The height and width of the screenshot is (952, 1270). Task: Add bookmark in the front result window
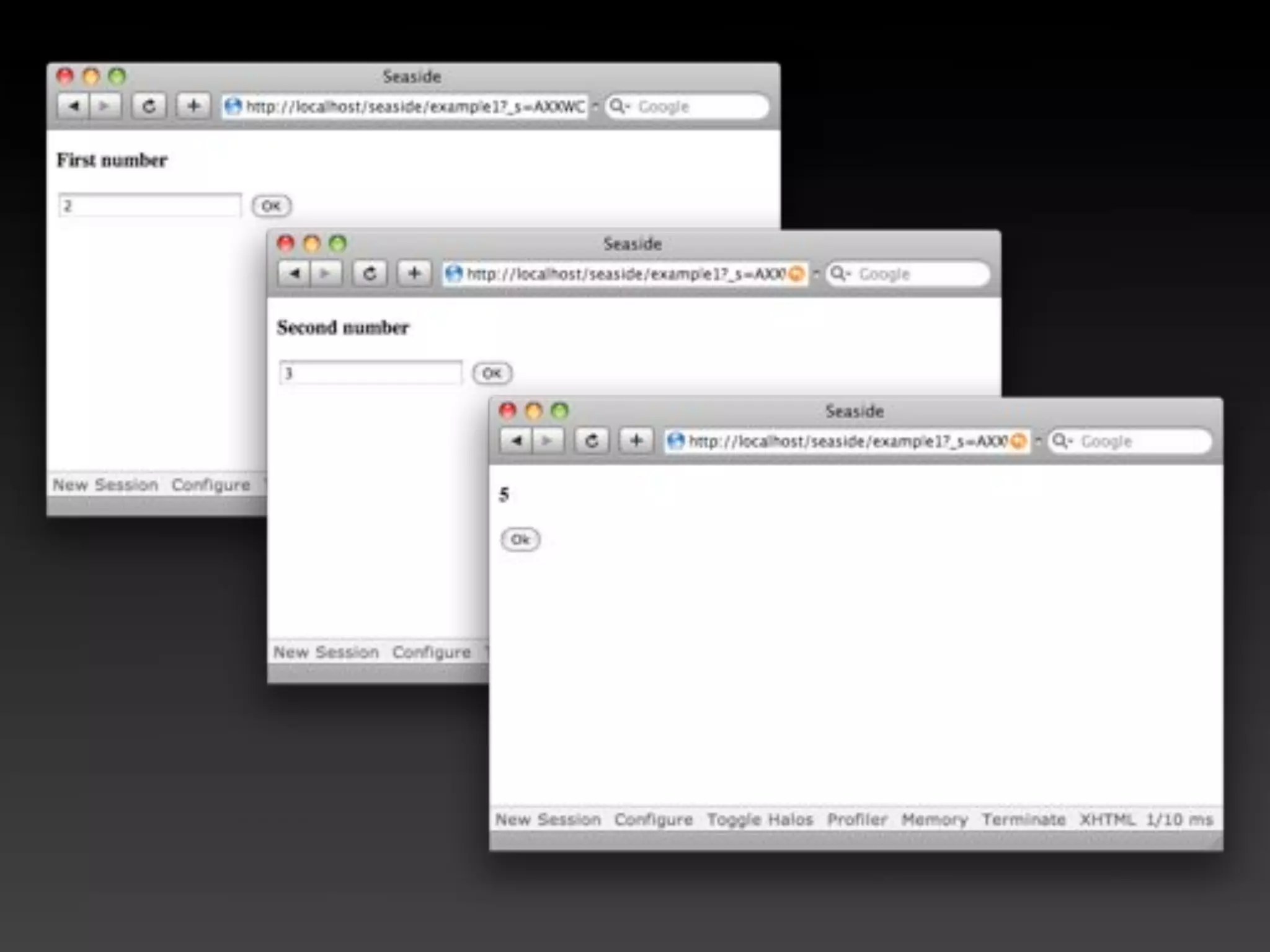click(x=636, y=441)
